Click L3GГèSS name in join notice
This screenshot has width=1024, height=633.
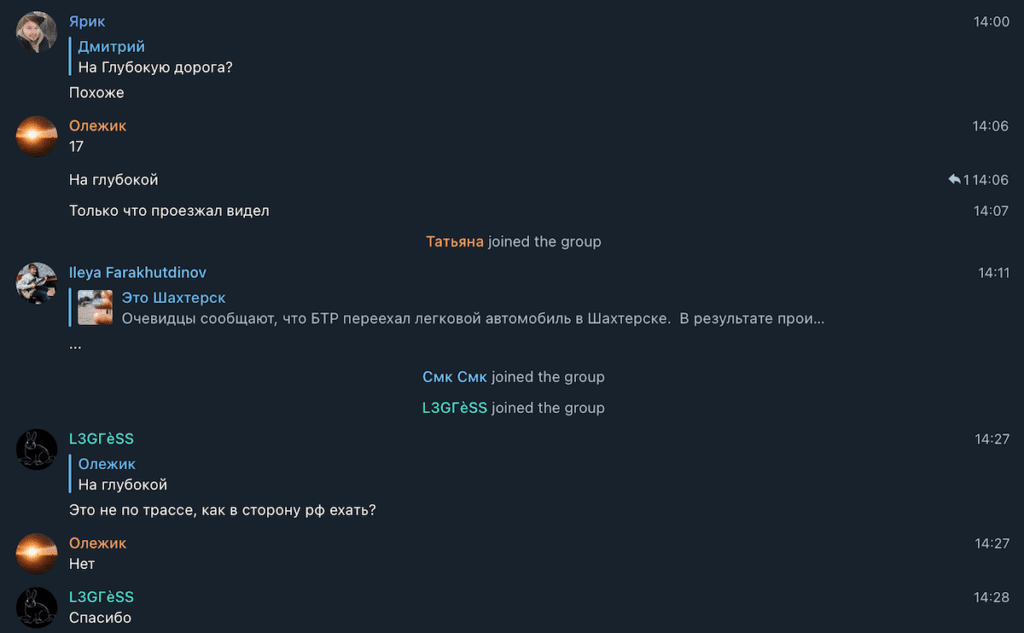coord(454,408)
